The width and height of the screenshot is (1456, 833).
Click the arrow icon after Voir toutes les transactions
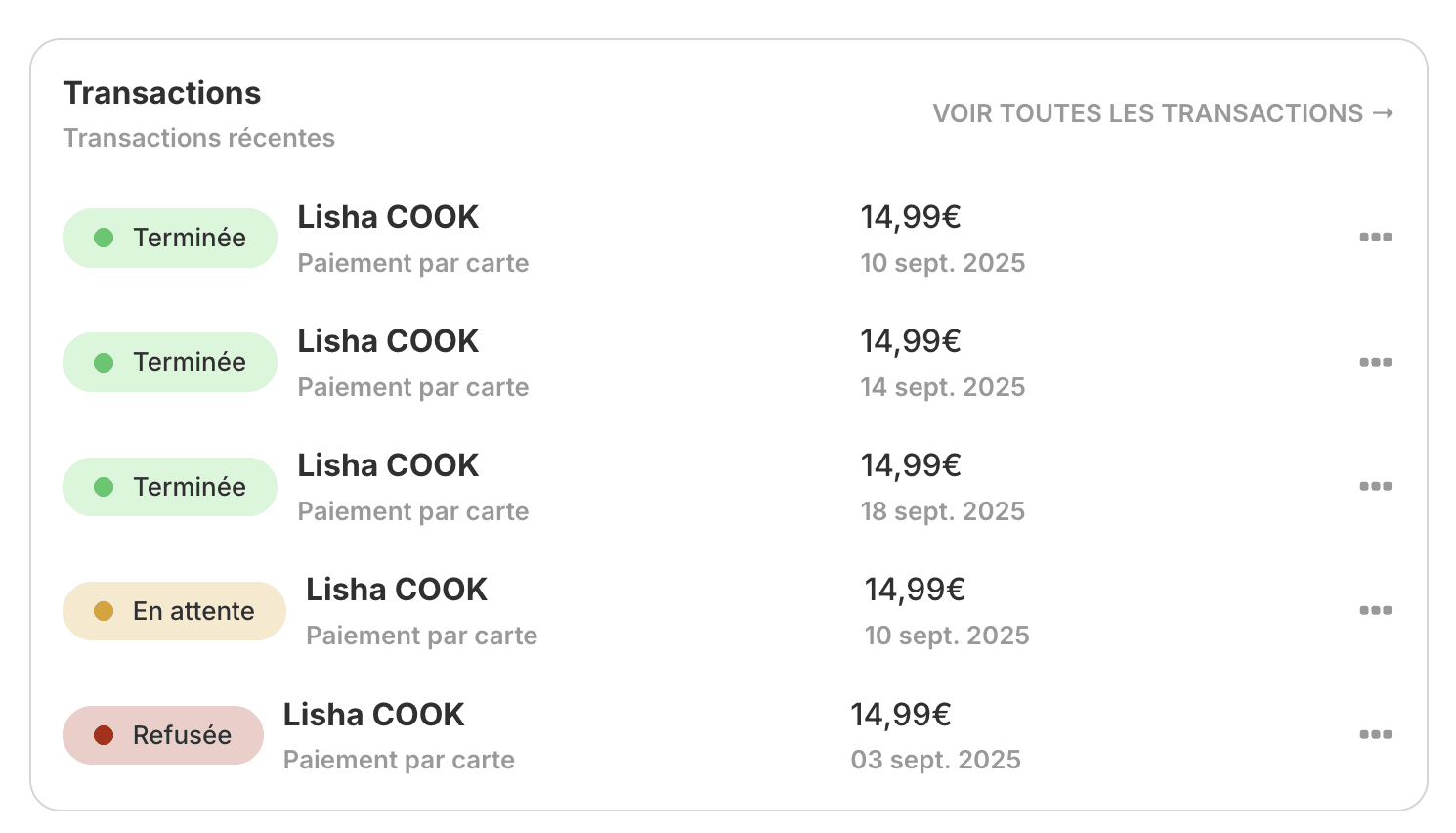pyautogui.click(x=1383, y=113)
